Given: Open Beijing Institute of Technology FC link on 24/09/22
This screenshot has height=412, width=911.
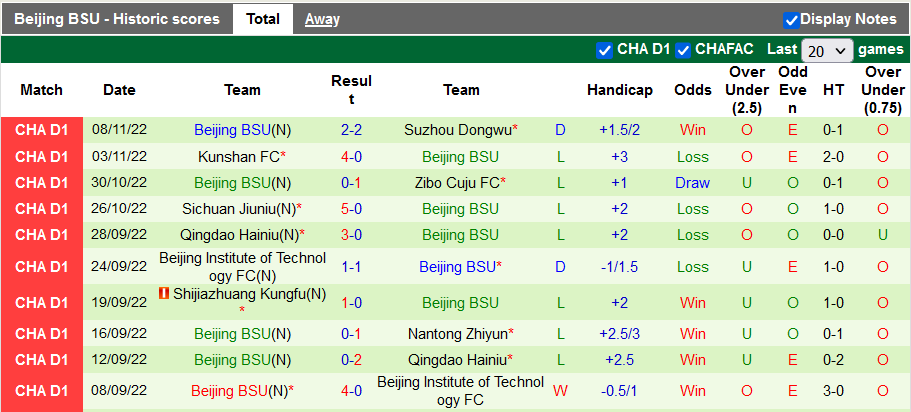Looking at the screenshot, I should point(243,267).
